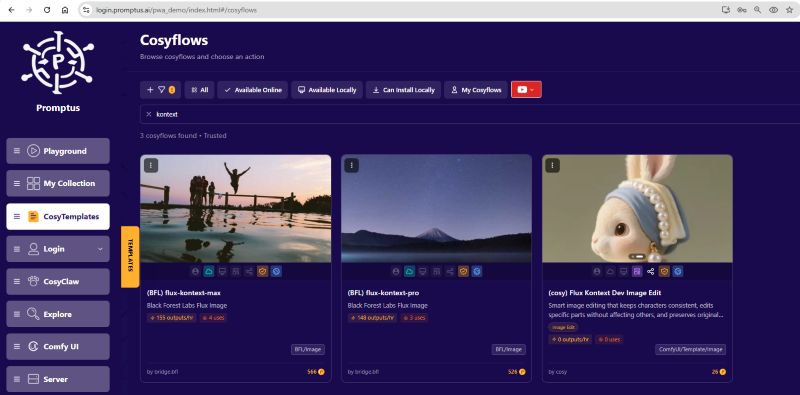
Task: Click the browser home icon
Action: coord(65,10)
